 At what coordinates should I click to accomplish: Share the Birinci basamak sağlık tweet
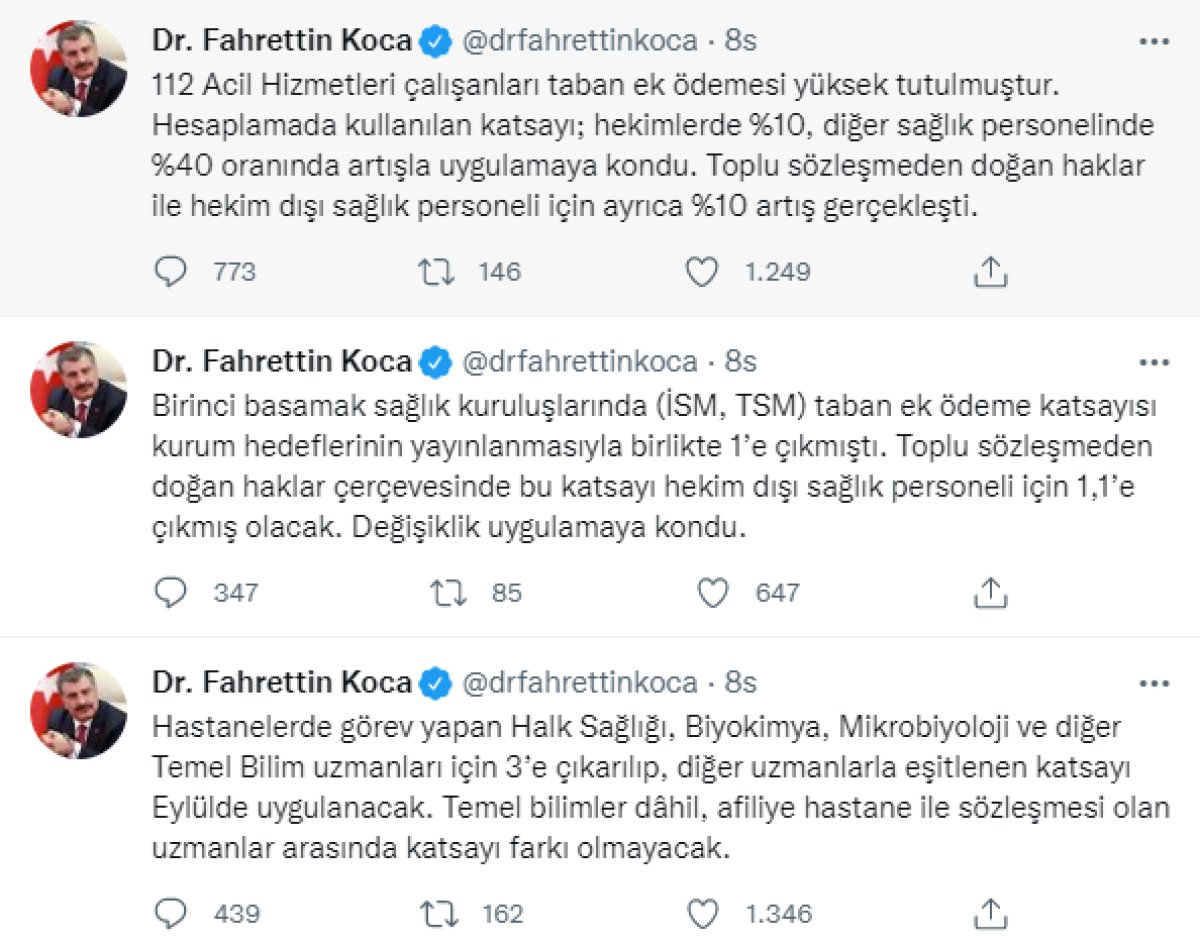coord(989,592)
